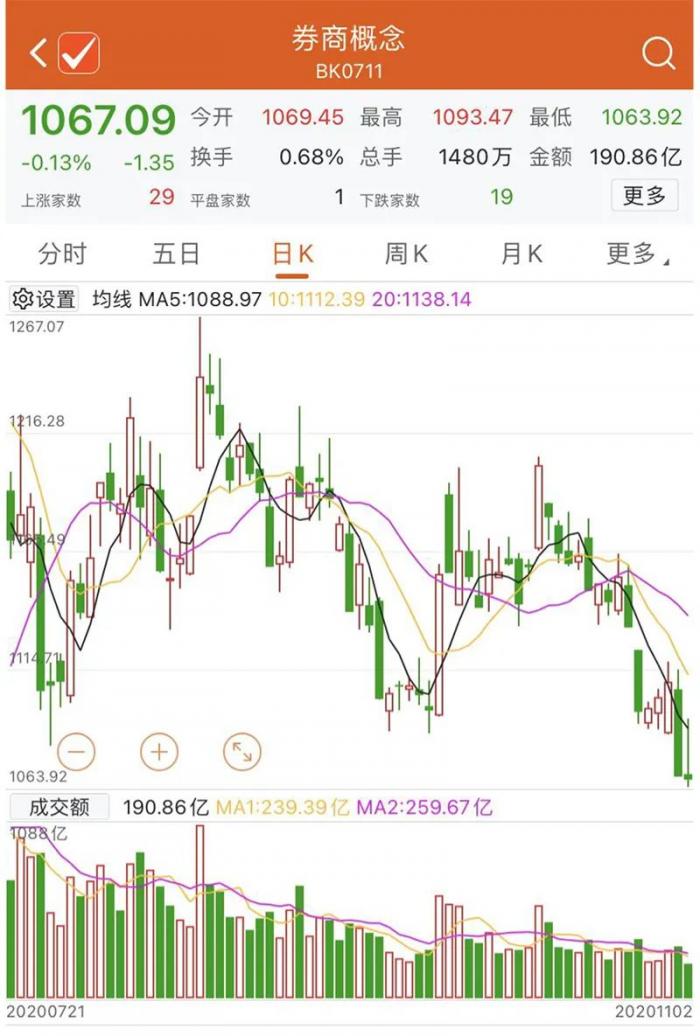Select the 日K tab
Screen dimensions: 700x1036
293,254
